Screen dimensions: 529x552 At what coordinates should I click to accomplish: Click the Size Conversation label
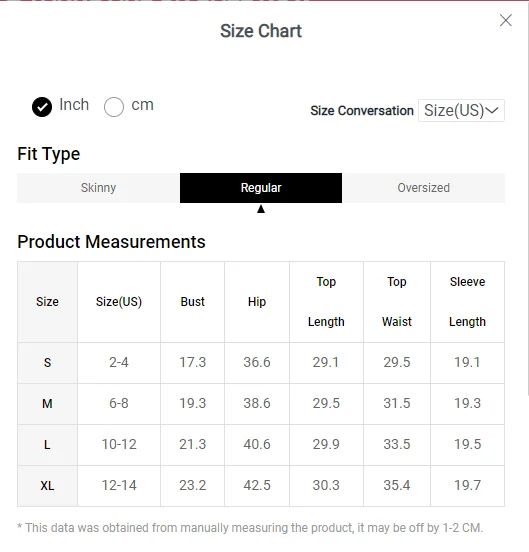coord(362,111)
